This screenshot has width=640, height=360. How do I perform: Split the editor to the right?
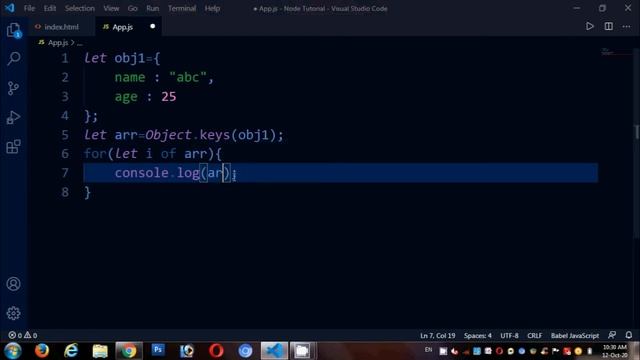point(608,27)
